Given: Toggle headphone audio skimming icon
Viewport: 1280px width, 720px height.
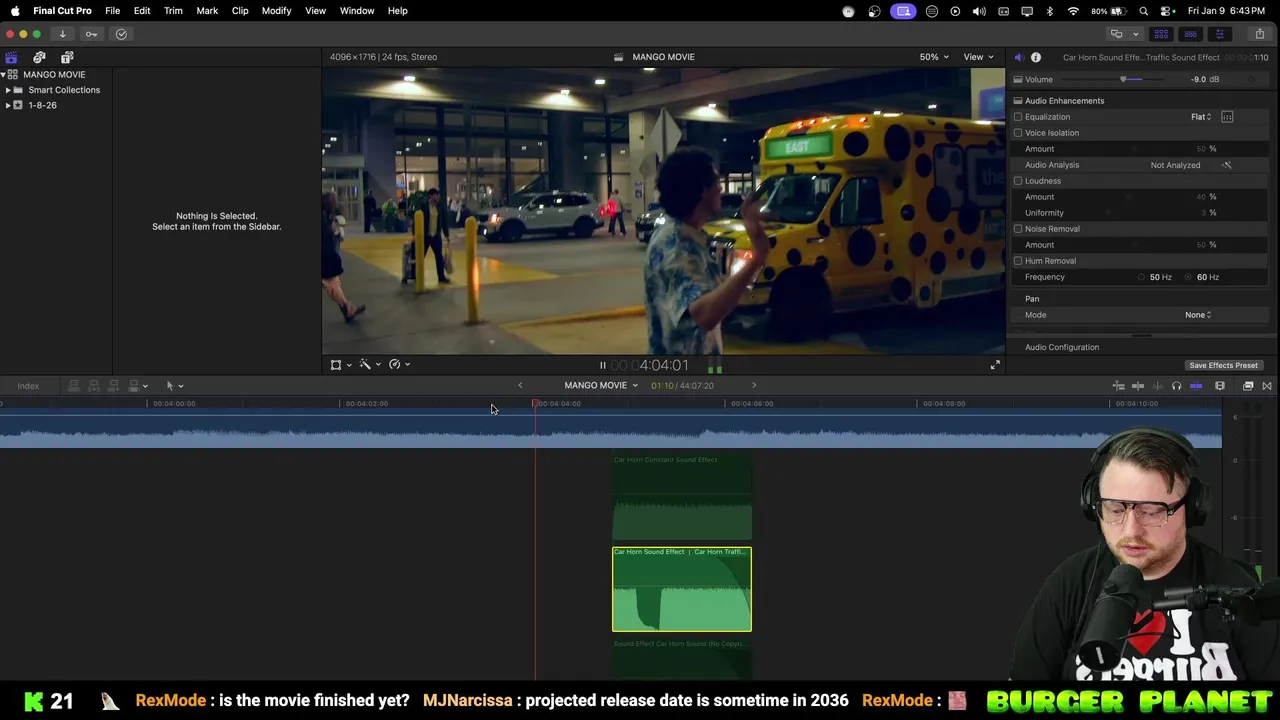Looking at the screenshot, I should click(1176, 386).
